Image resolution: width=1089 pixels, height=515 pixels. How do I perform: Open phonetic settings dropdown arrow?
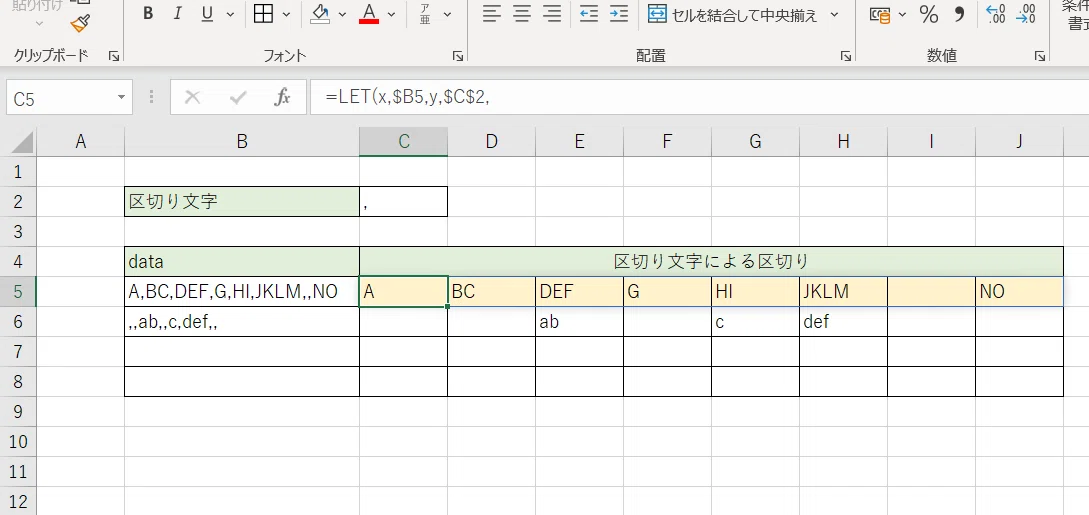pos(447,14)
